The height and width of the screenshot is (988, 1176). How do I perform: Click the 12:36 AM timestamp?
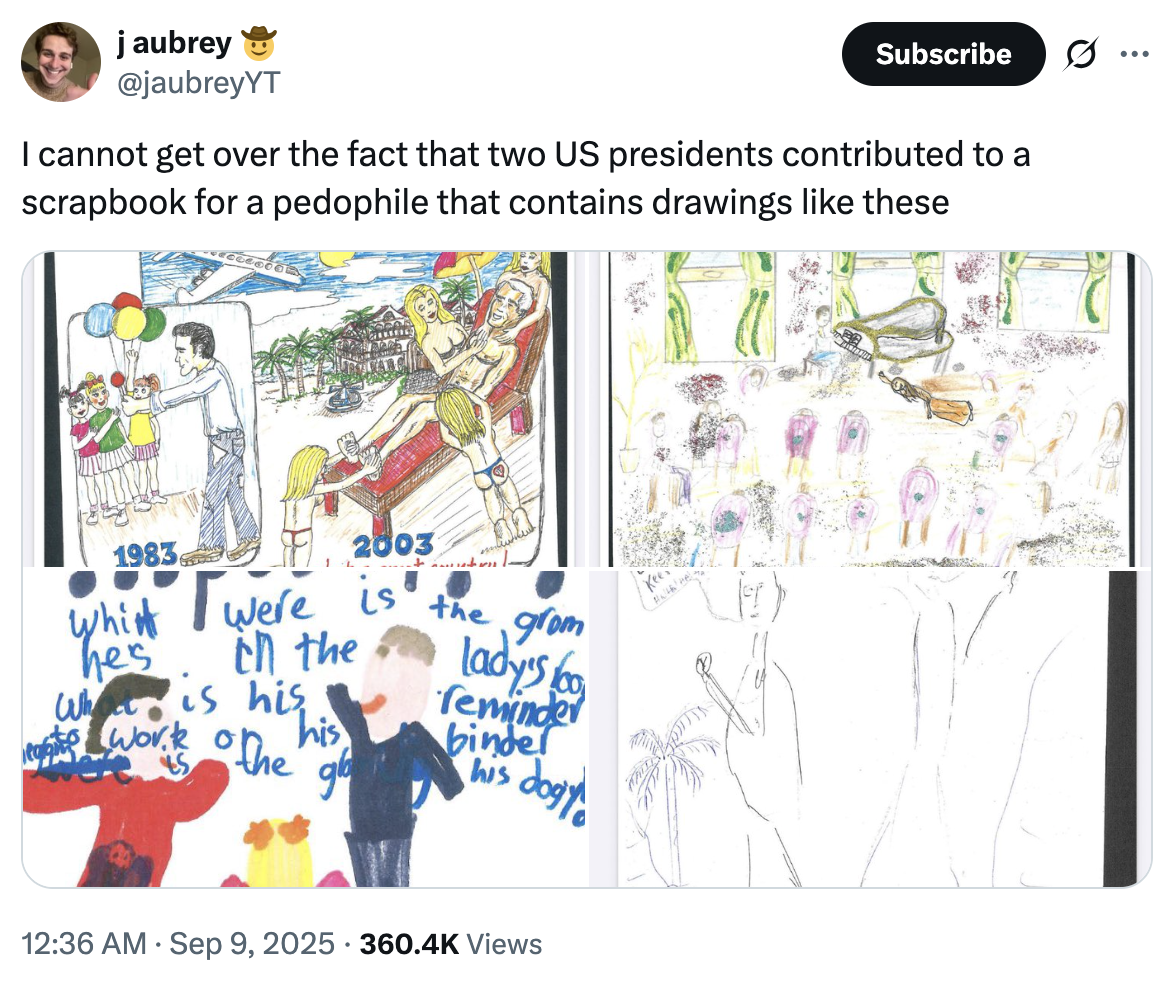pos(84,943)
